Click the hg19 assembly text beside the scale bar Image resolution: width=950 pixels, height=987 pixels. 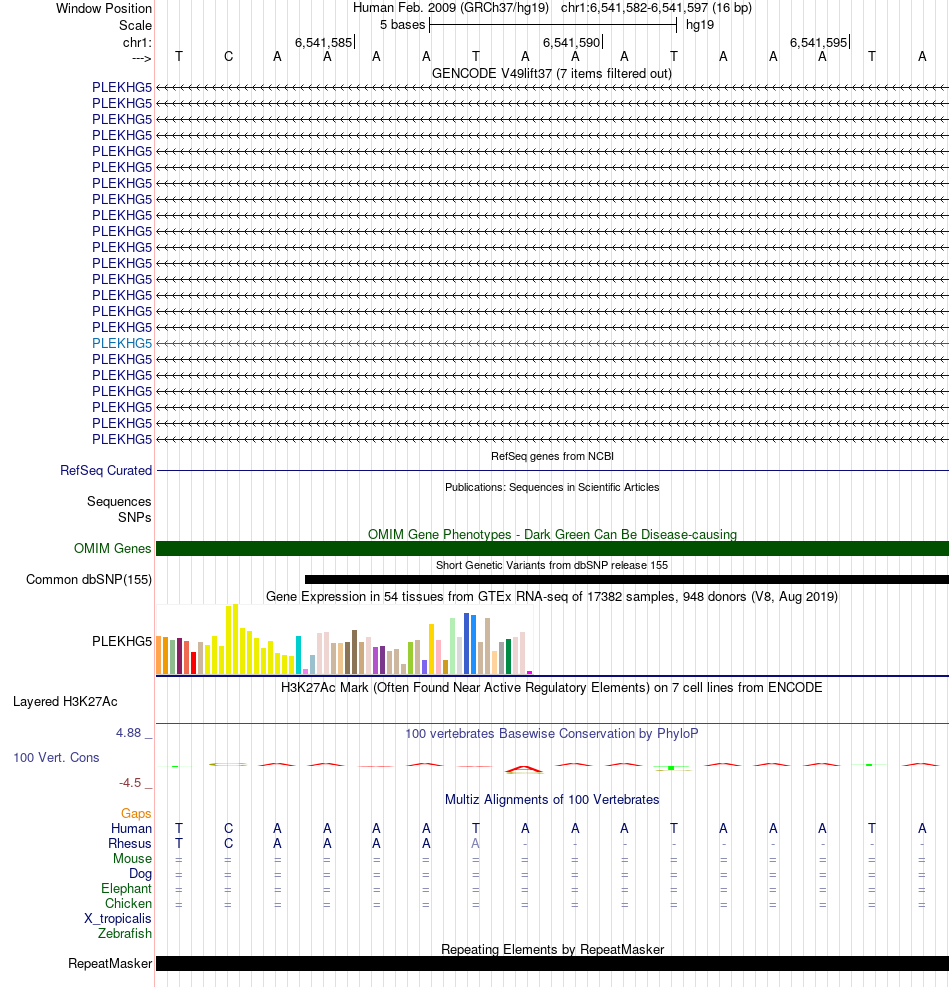click(700, 25)
